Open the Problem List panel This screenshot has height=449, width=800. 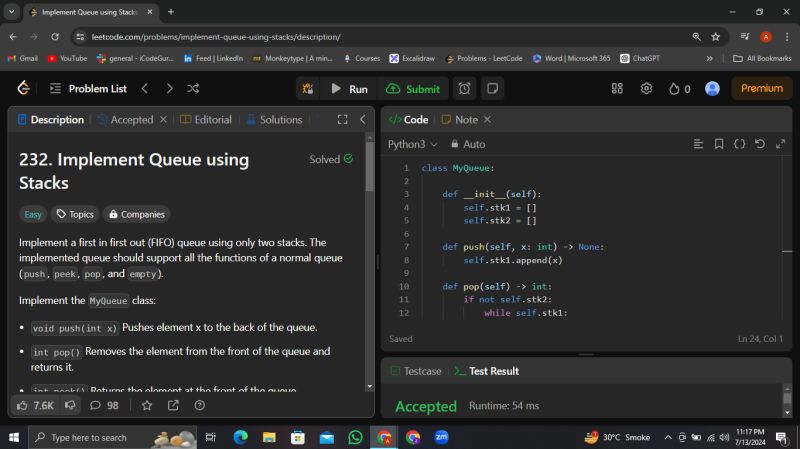pyautogui.click(x=88, y=89)
